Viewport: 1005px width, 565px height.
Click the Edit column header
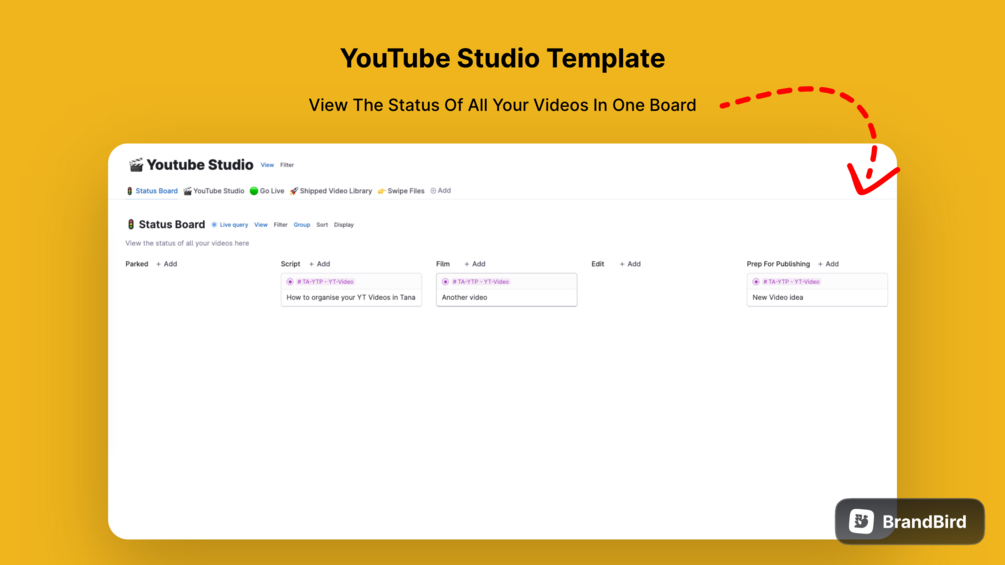pyautogui.click(x=597, y=264)
